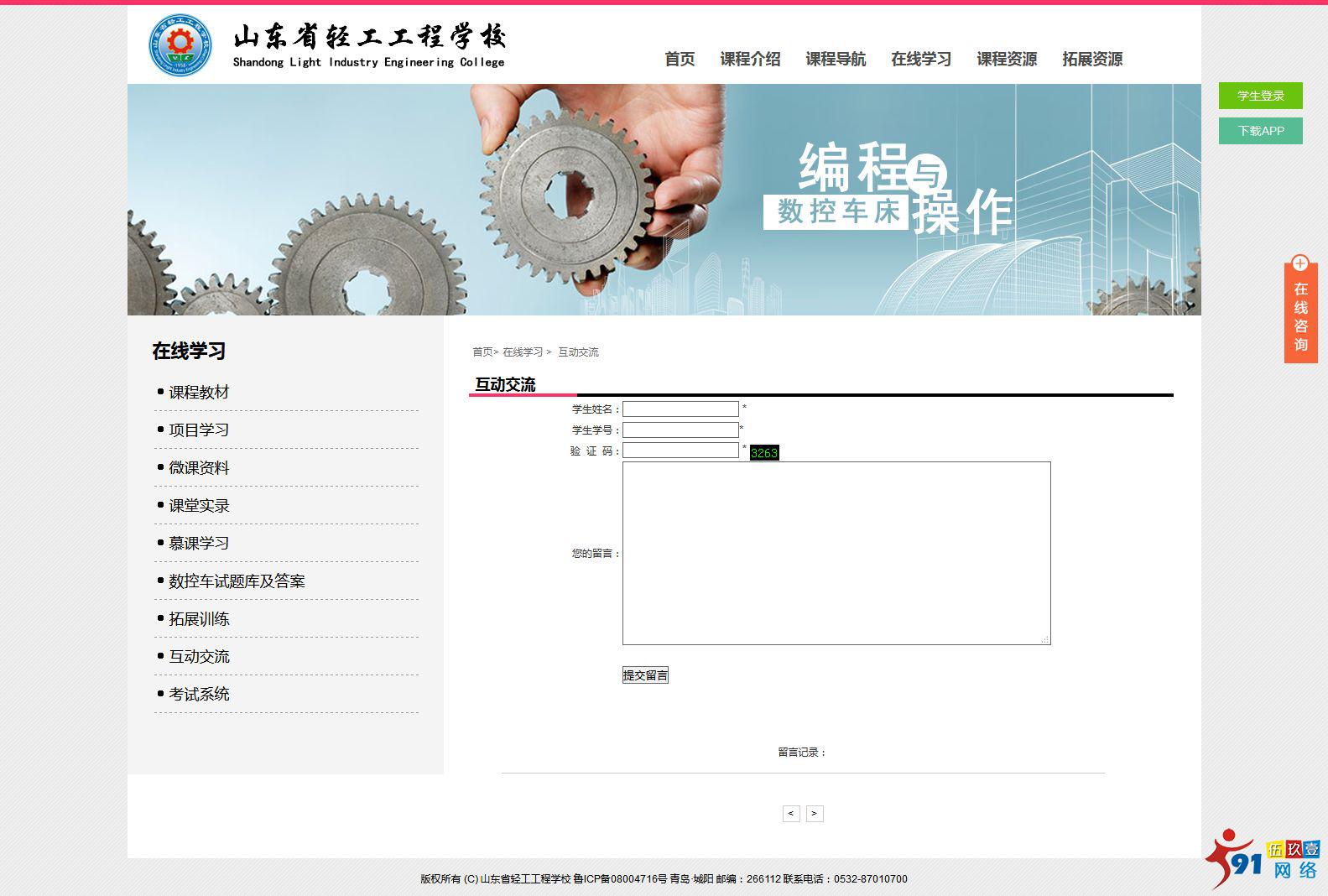The width and height of the screenshot is (1328, 896).
Task: Open the 在线咨询 floating side widget
Action: click(1300, 312)
